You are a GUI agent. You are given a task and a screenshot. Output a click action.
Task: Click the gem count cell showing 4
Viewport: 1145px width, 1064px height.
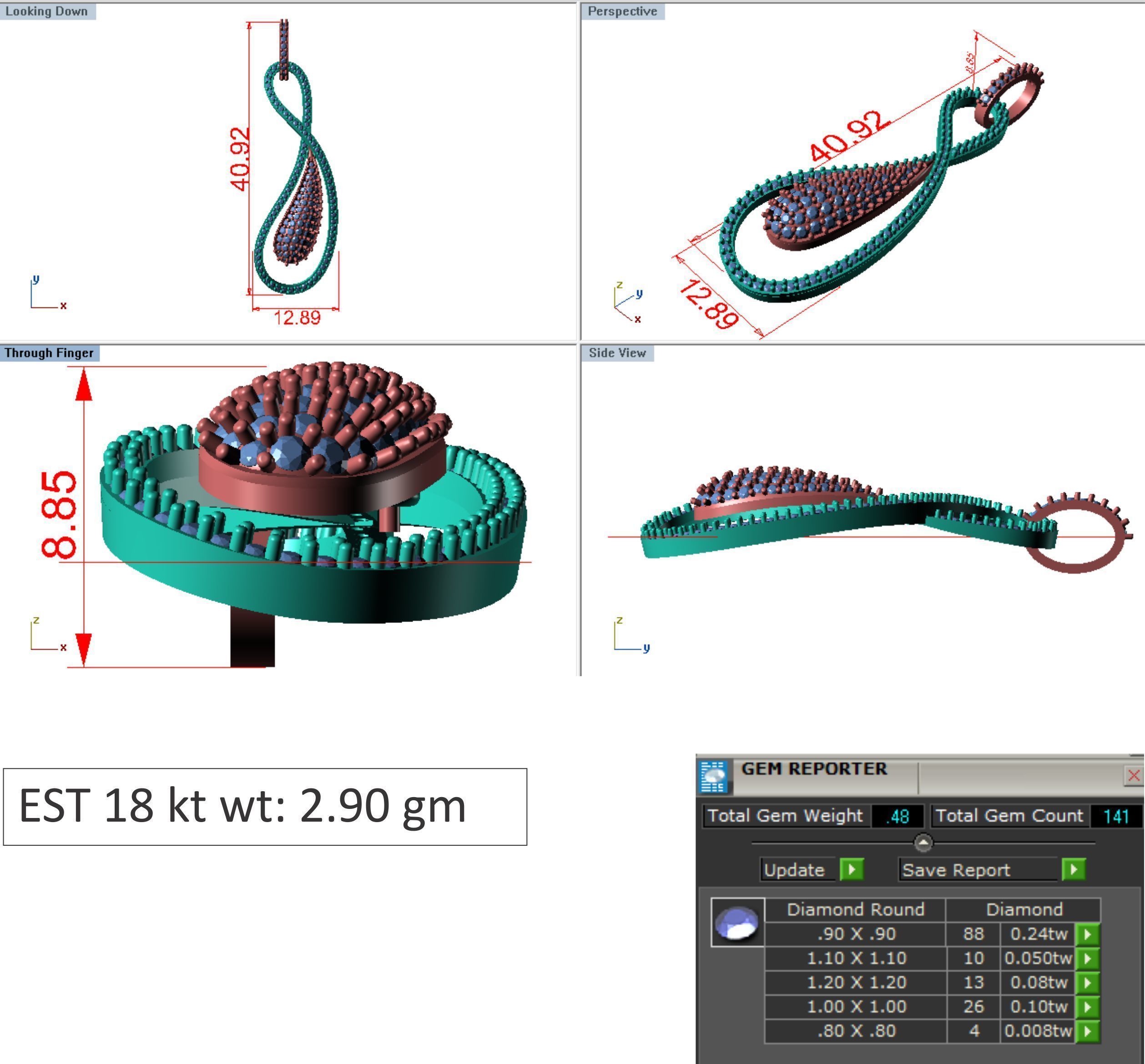[x=974, y=1031]
